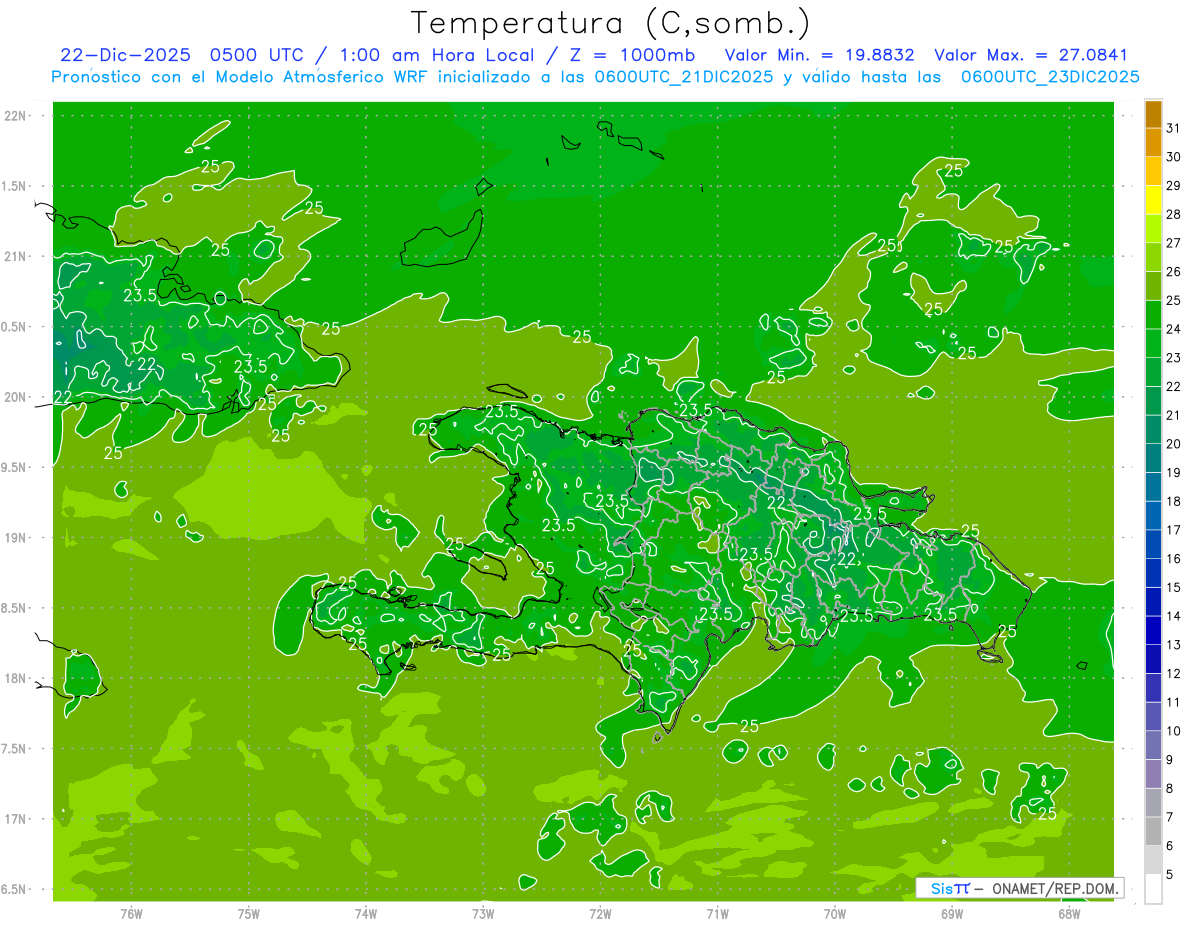Click the "26" value on the color scale
This screenshot has width=1200, height=927.
coord(1174,271)
